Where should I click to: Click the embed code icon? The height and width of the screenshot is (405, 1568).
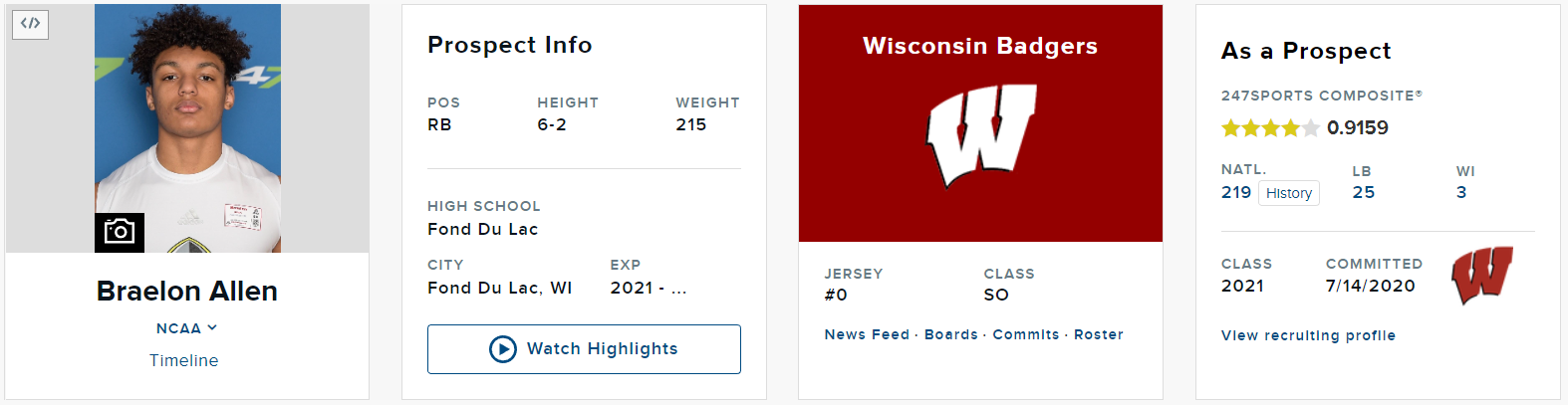(30, 24)
